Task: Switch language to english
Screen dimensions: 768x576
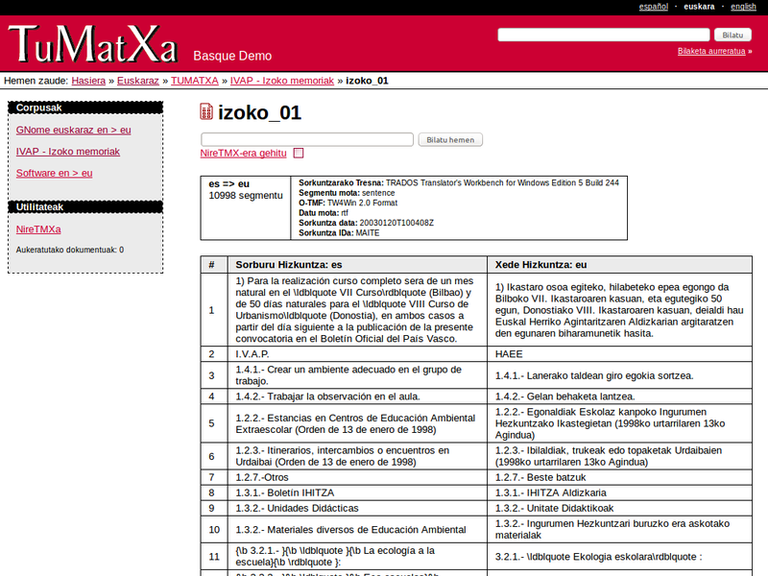Action: click(x=743, y=7)
